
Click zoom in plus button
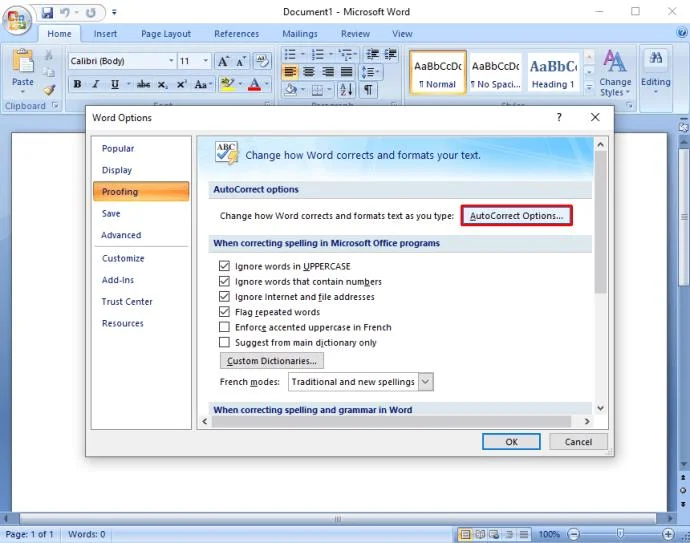click(668, 534)
